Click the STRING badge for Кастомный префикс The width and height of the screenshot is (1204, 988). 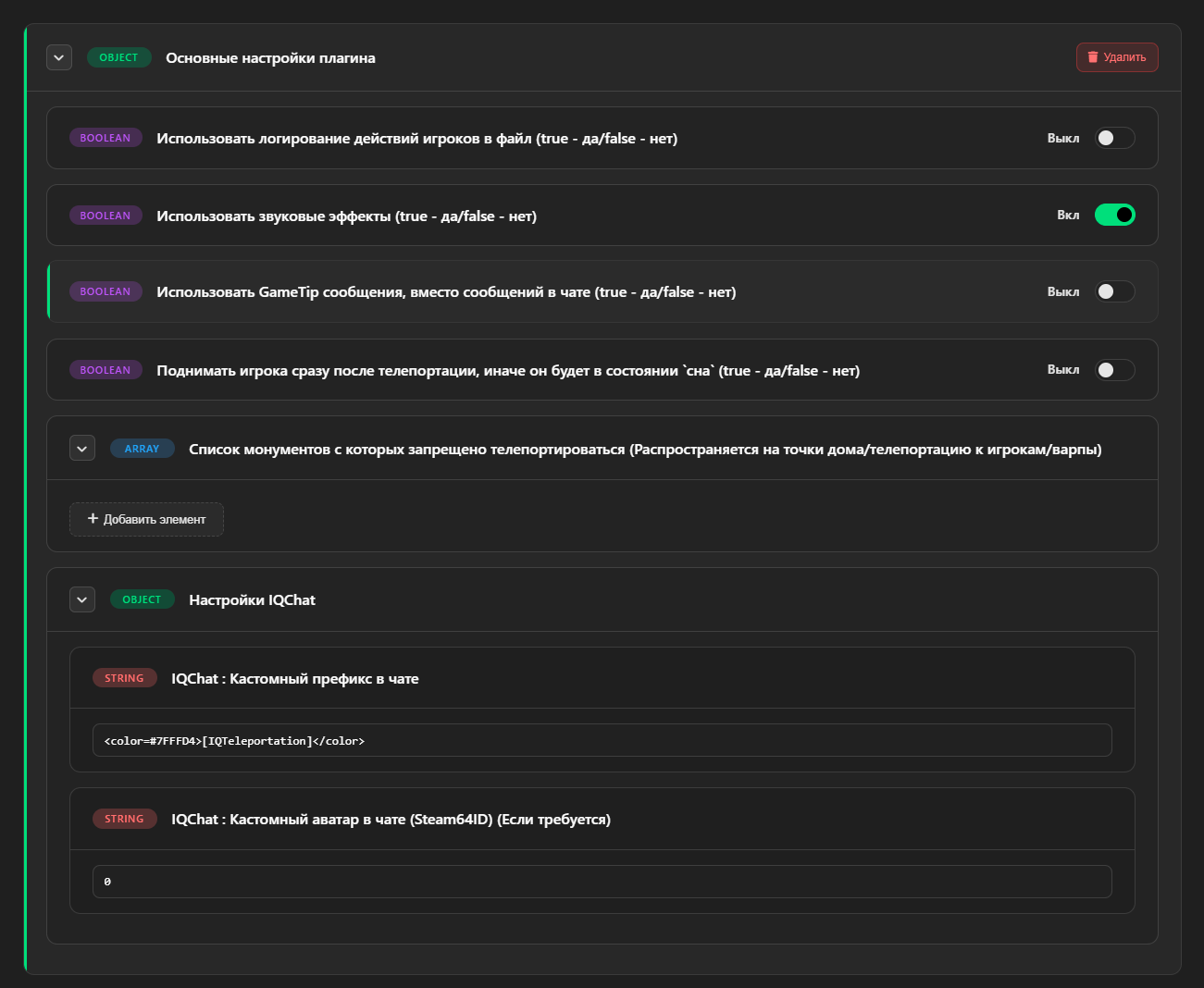coord(124,678)
